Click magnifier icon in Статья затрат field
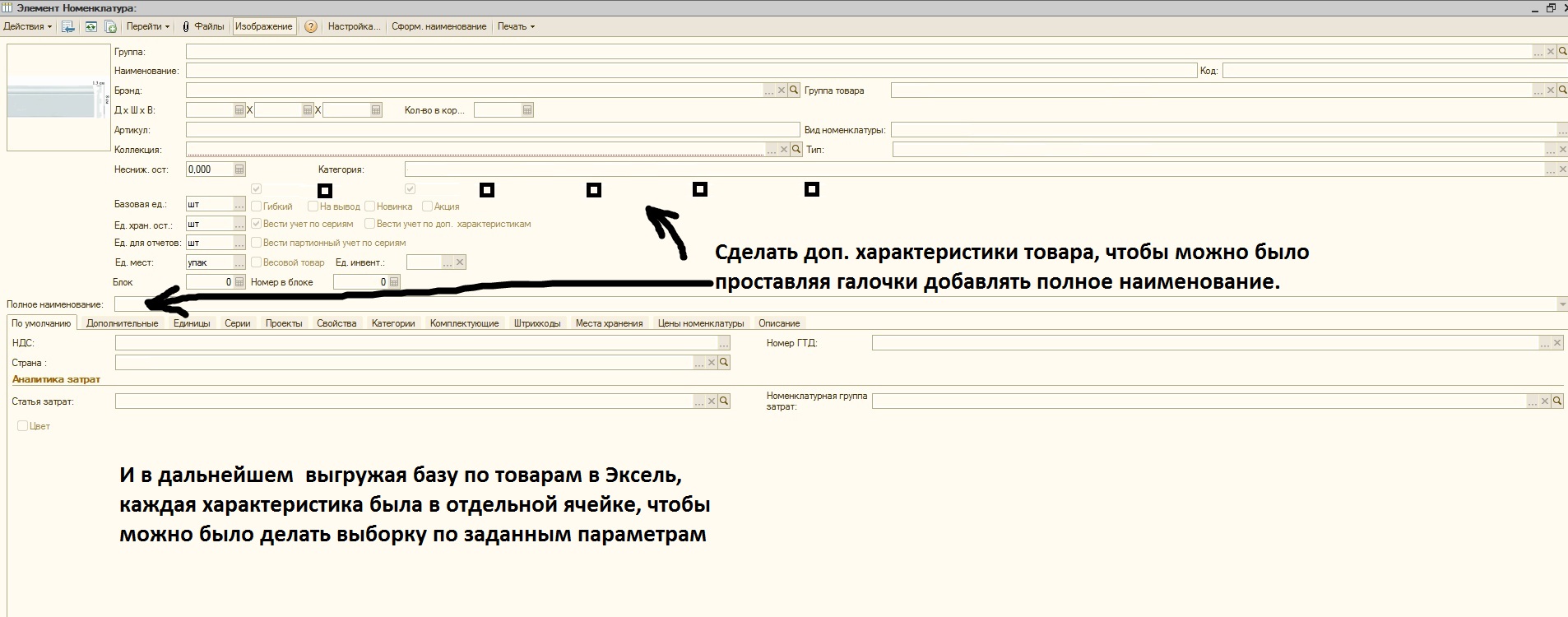The height and width of the screenshot is (617, 1568). [x=724, y=401]
